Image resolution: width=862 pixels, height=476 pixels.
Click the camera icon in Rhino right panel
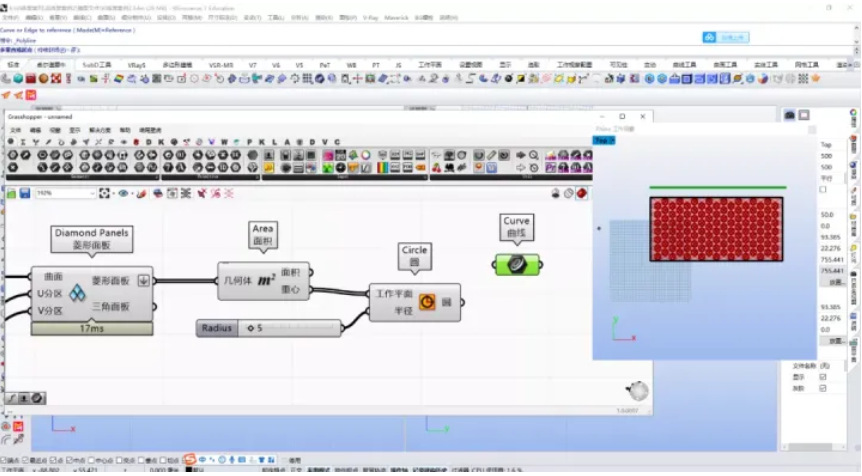pos(790,115)
